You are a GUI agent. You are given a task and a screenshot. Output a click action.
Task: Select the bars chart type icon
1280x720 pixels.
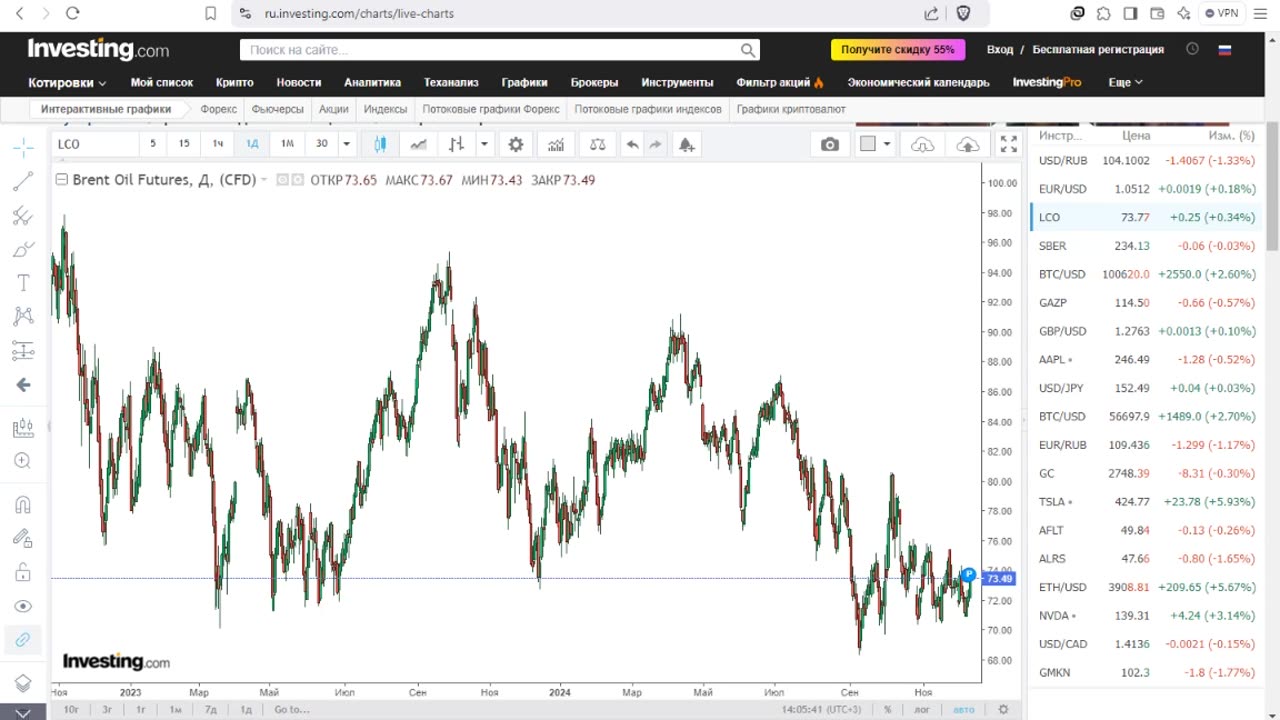456,144
